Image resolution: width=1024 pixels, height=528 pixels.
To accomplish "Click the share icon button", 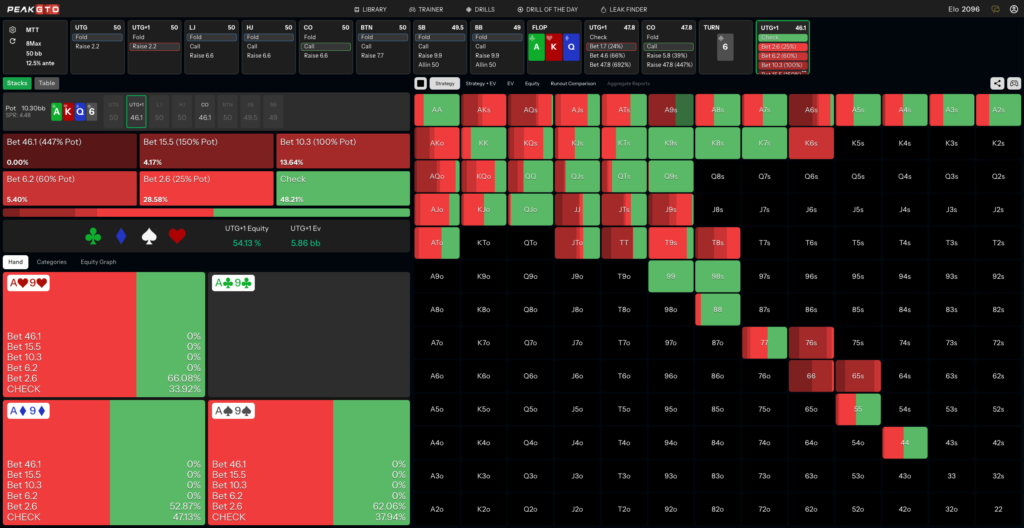I will 997,83.
